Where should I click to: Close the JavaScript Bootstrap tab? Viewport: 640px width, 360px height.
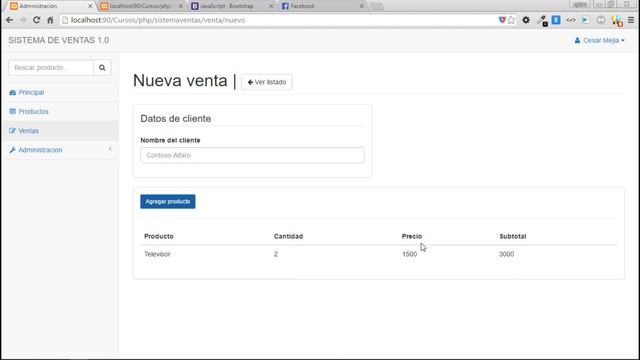[271, 6]
